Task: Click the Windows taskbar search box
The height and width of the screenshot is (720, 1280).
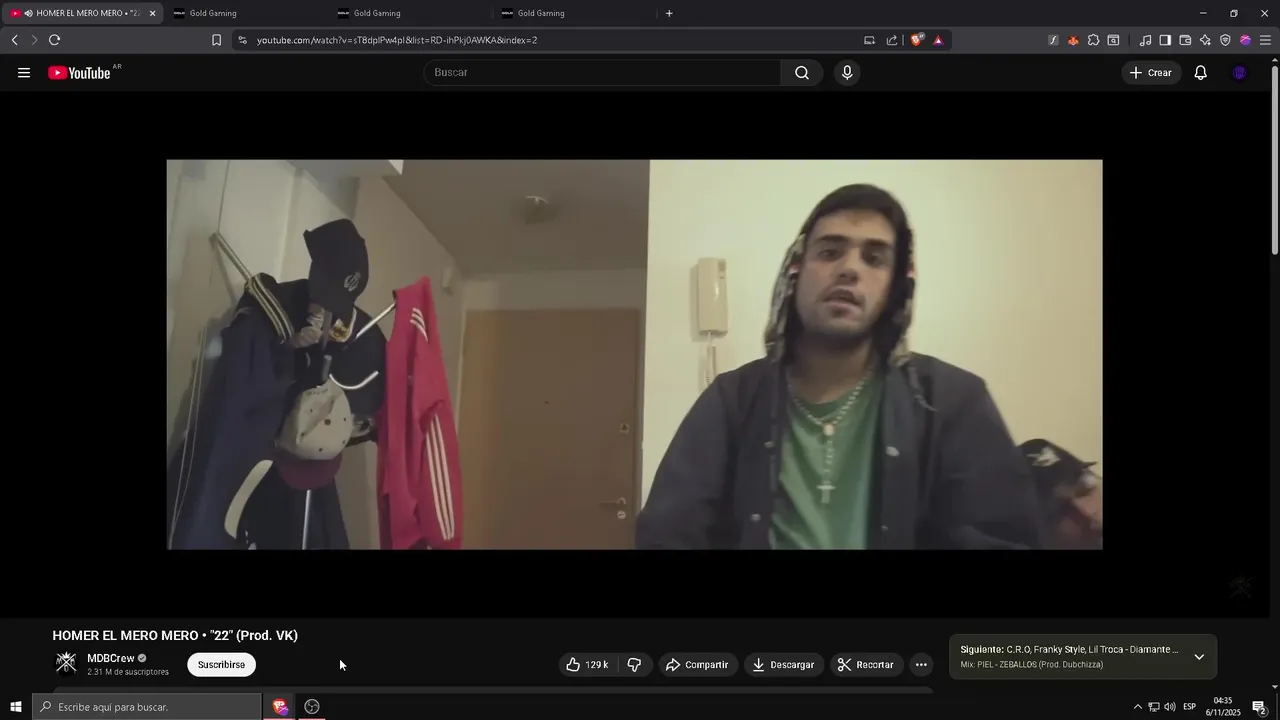Action: click(147, 707)
